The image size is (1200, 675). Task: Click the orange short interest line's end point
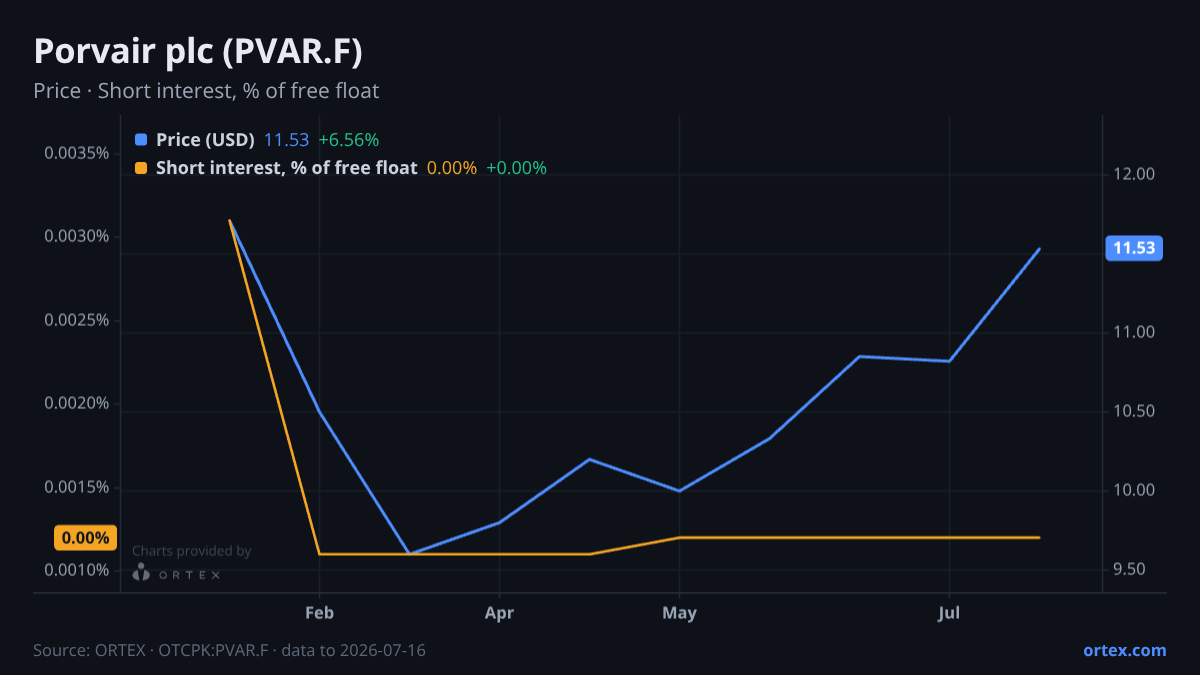tap(1040, 537)
